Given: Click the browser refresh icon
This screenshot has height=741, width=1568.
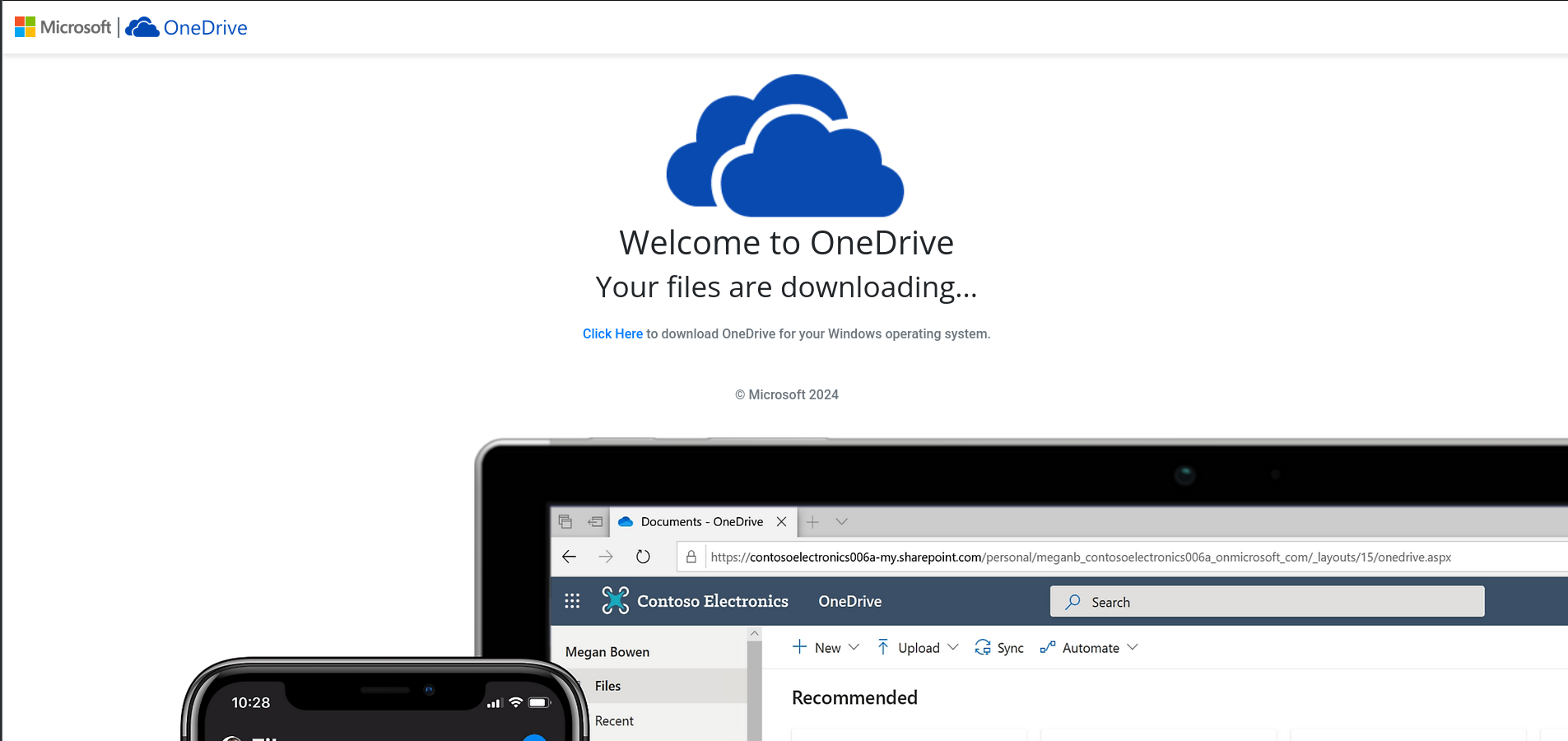Looking at the screenshot, I should coord(643,557).
